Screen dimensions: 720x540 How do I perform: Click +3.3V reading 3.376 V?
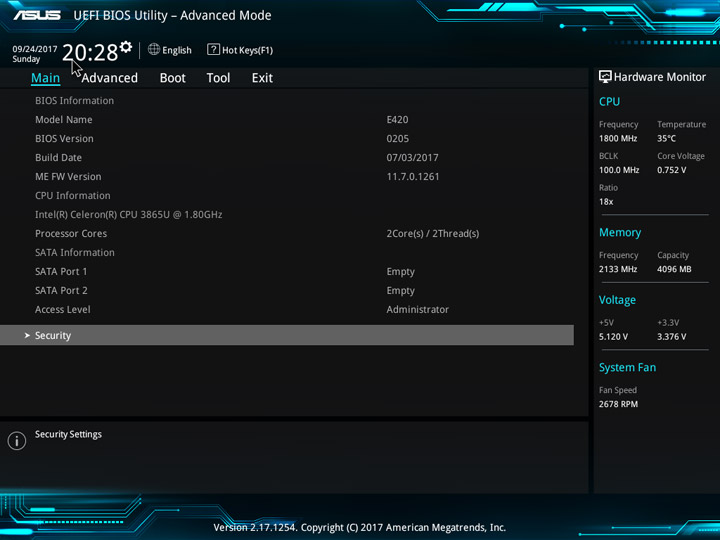[671, 337]
